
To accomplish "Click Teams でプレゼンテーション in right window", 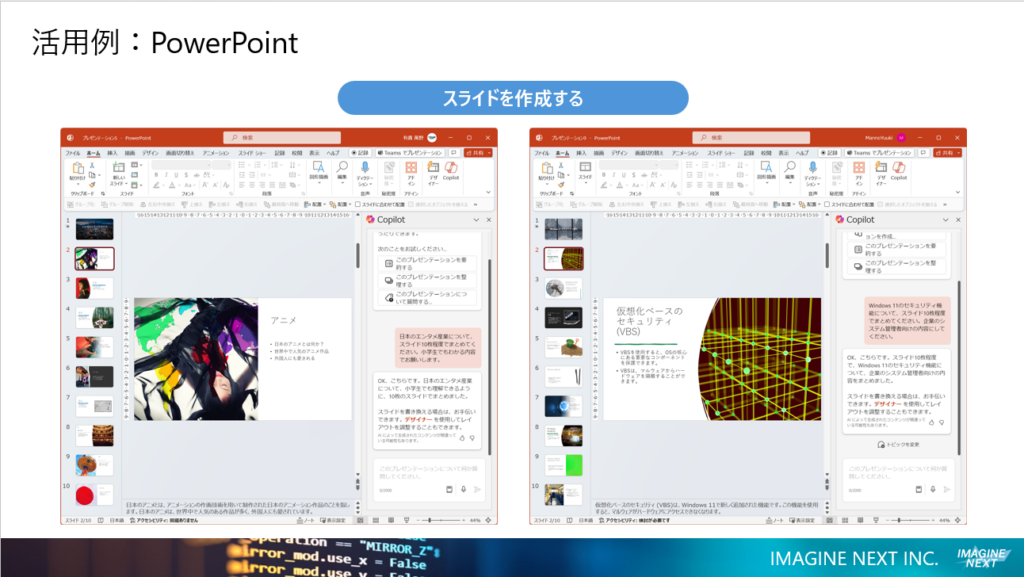I will point(879,153).
